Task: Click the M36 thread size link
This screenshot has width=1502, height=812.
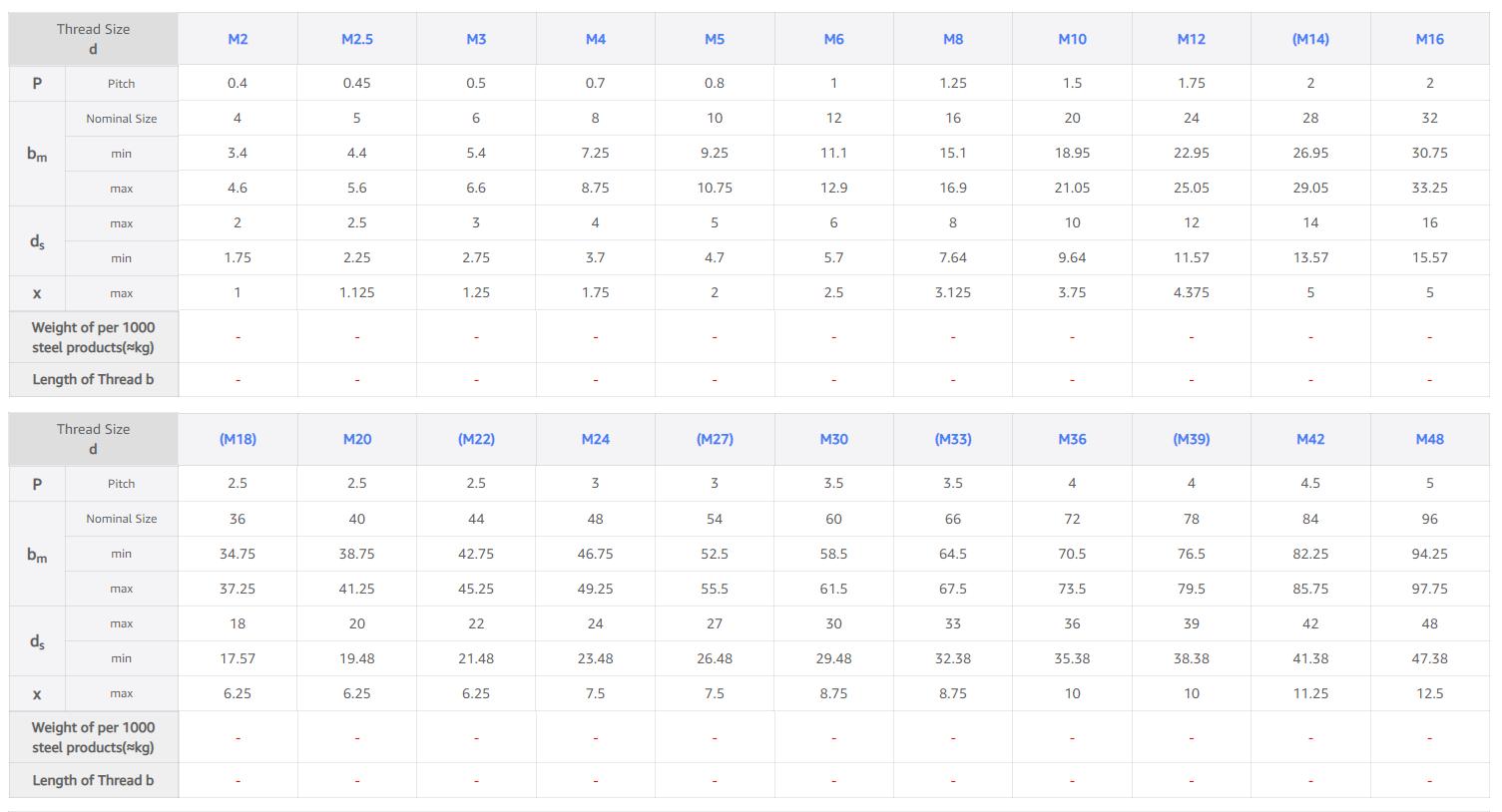Action: coord(1072,439)
